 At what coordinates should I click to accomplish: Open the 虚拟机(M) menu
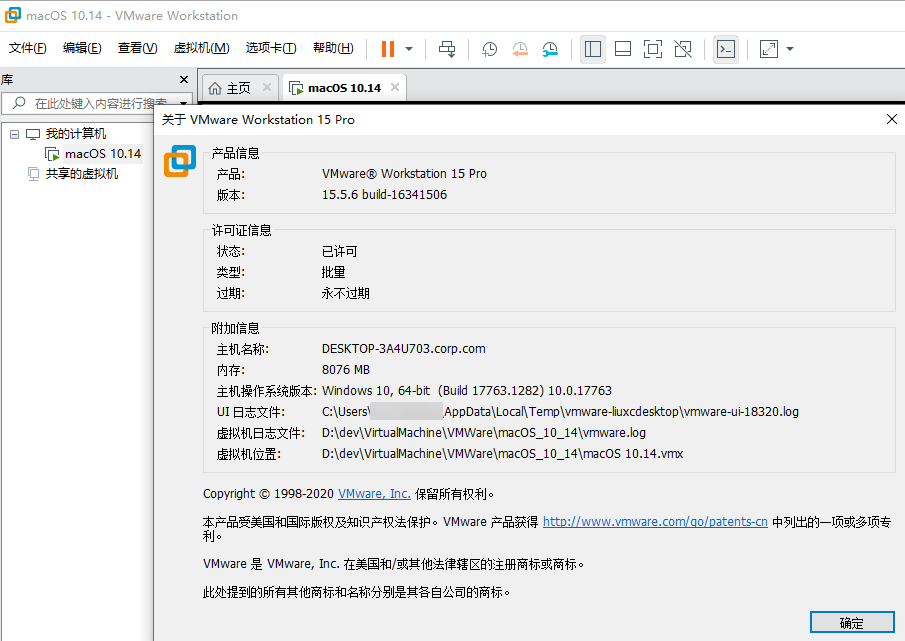tap(201, 48)
